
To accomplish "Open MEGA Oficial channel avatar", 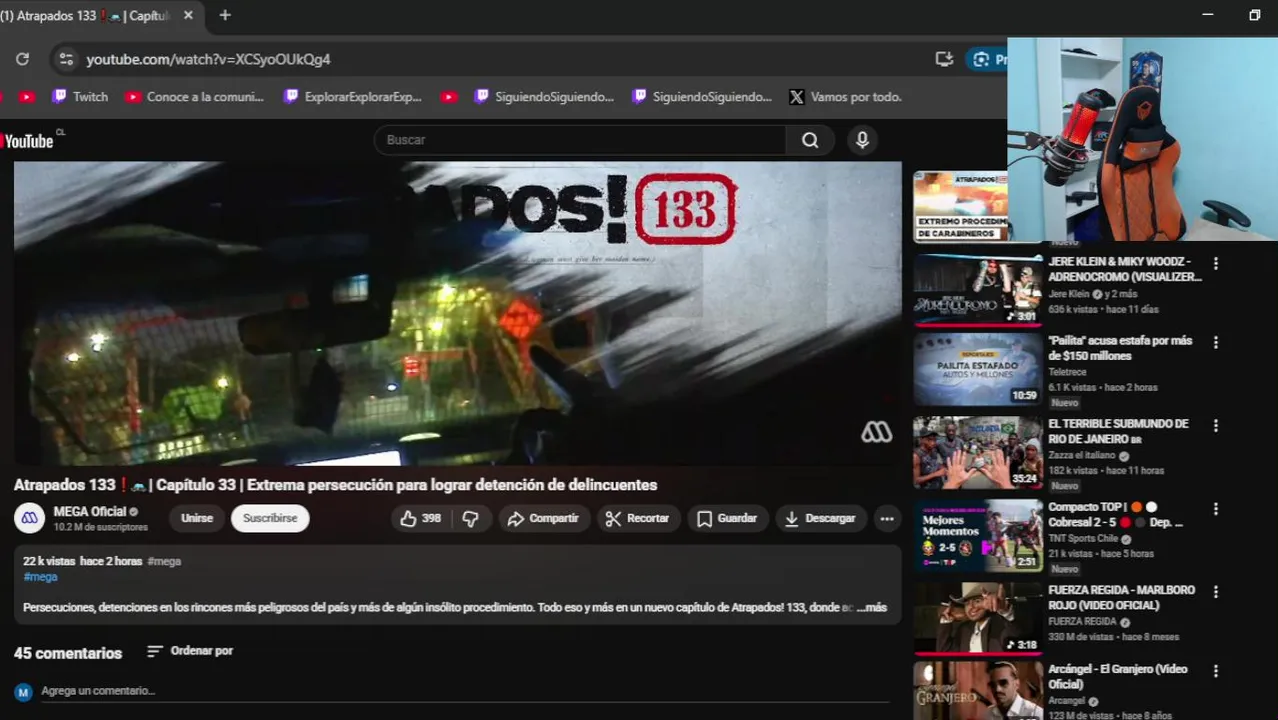I will click(x=30, y=518).
